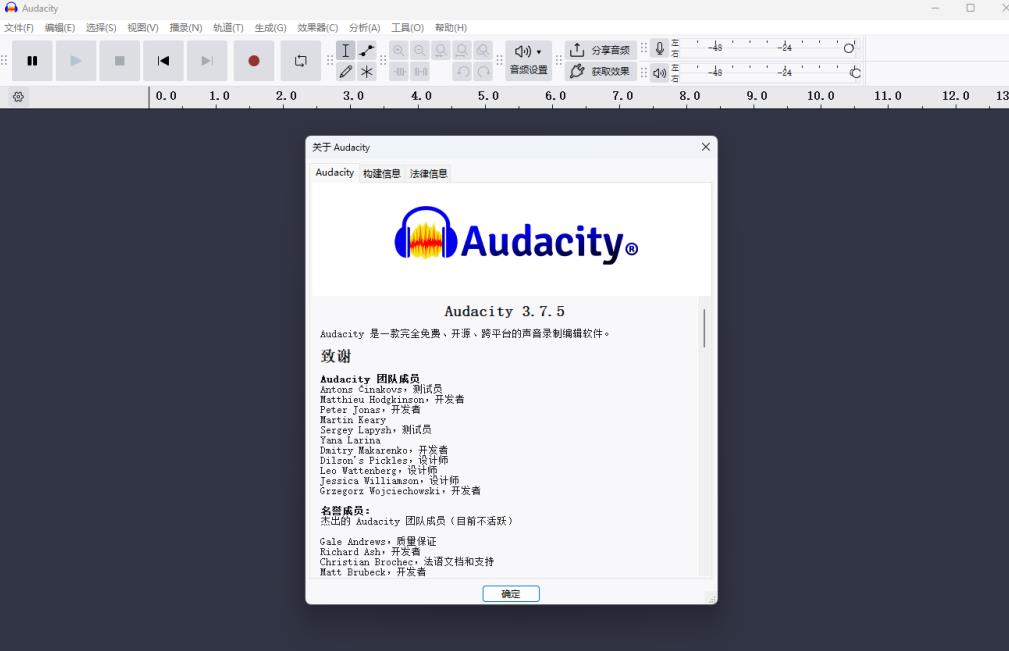Viewport: 1009px width, 651px height.
Task: Click the timeline ruler at 10.0 seconds
Action: tap(821, 96)
